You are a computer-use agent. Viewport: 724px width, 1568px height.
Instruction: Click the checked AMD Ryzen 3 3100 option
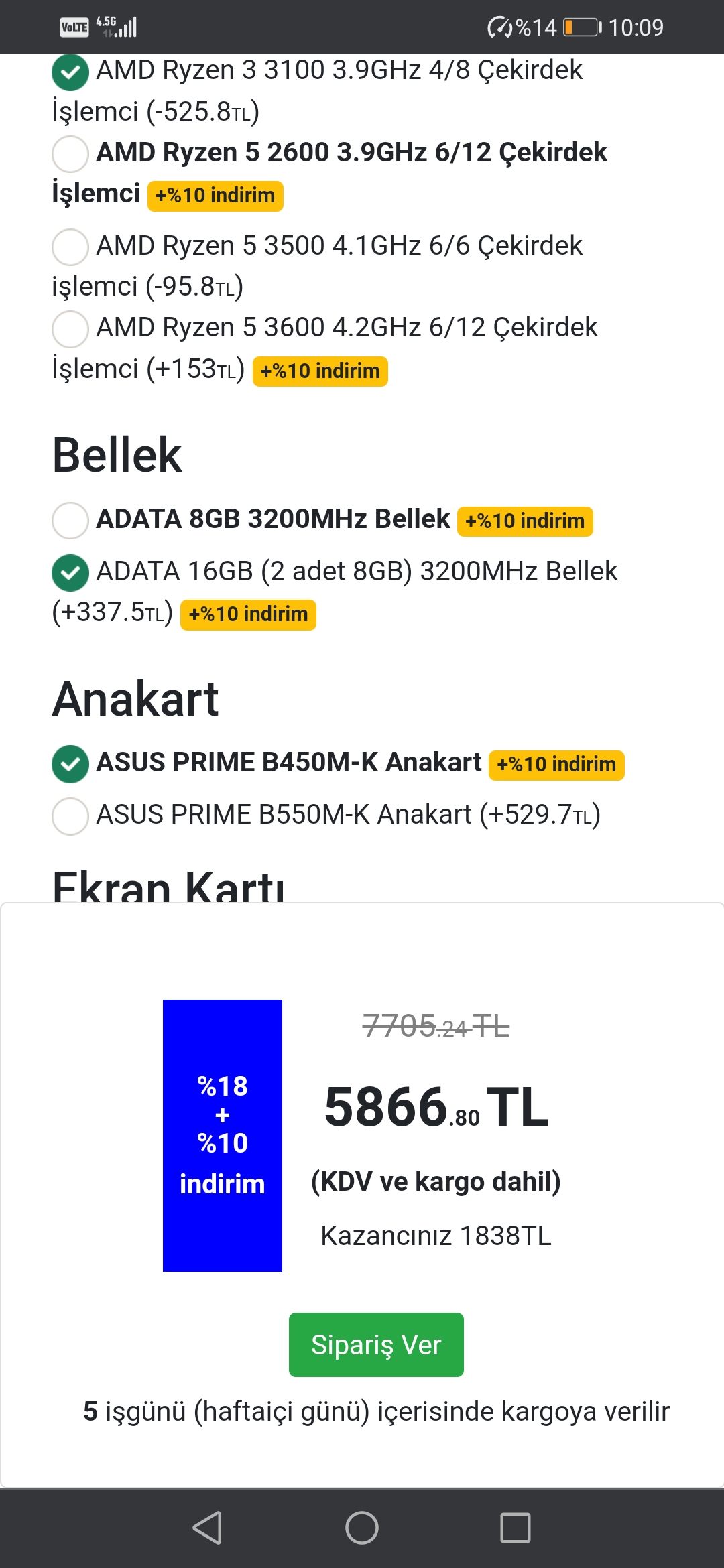(70, 72)
